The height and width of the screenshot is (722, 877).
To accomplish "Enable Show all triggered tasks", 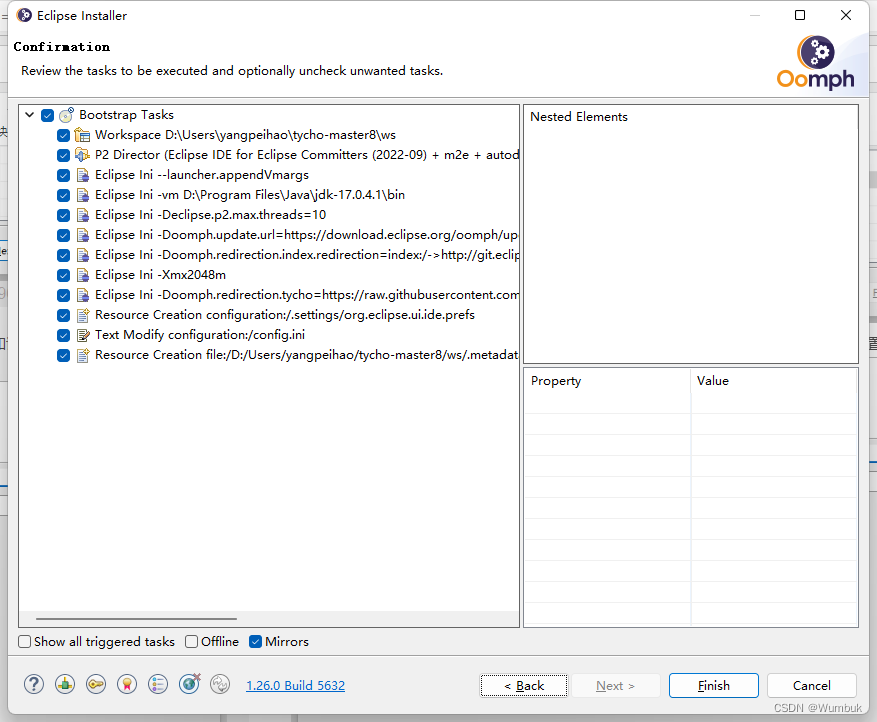I will pyautogui.click(x=25, y=641).
